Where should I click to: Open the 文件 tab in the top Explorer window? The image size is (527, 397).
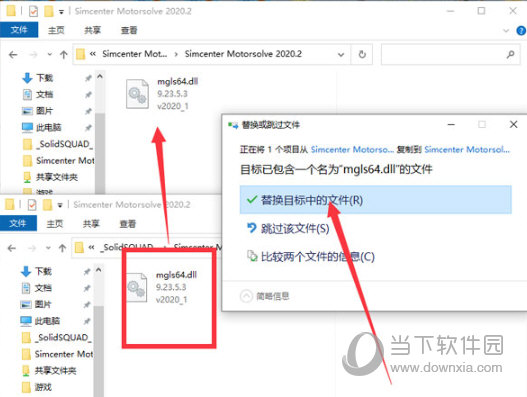point(19,30)
